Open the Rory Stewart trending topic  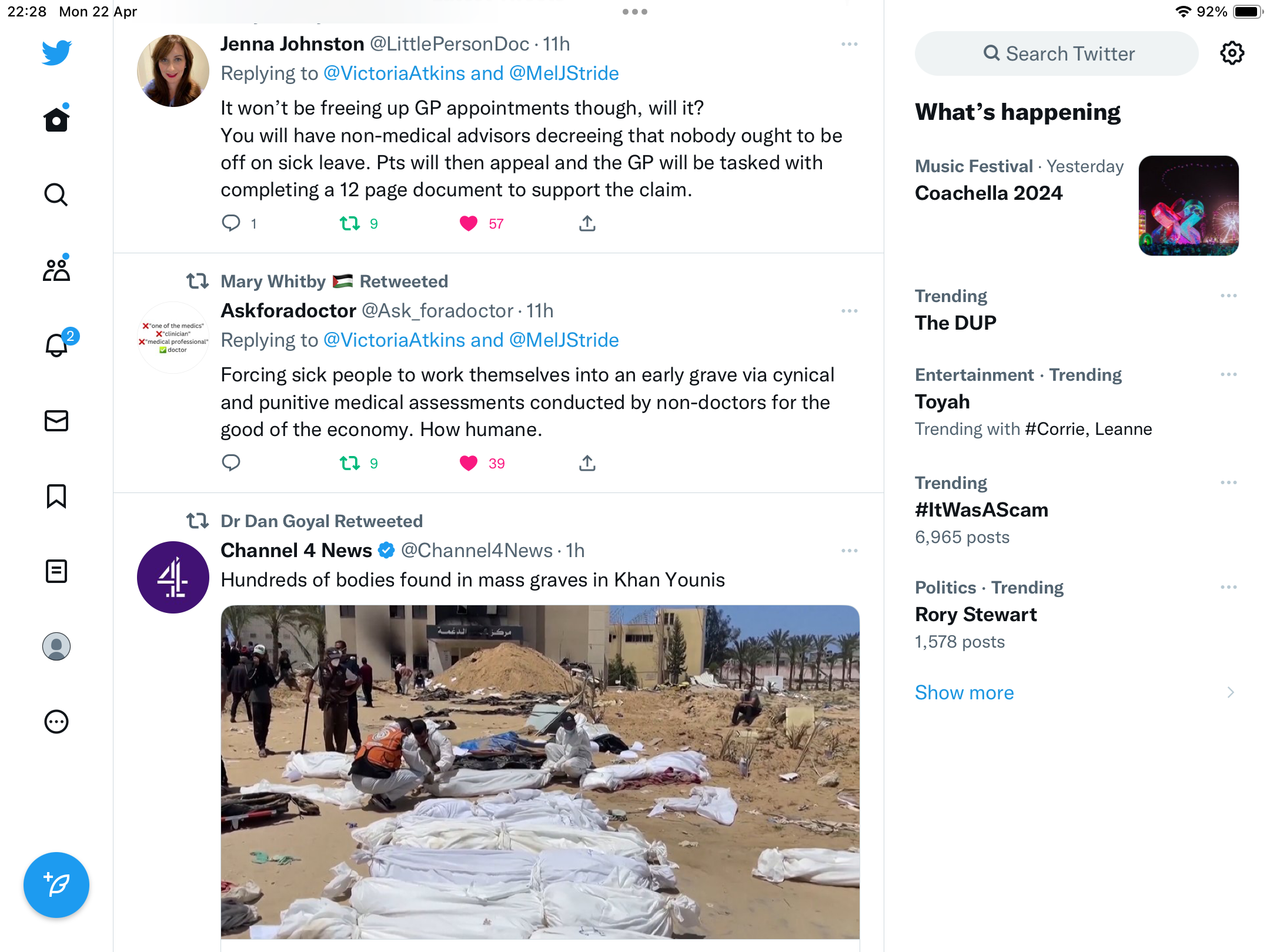pos(976,615)
